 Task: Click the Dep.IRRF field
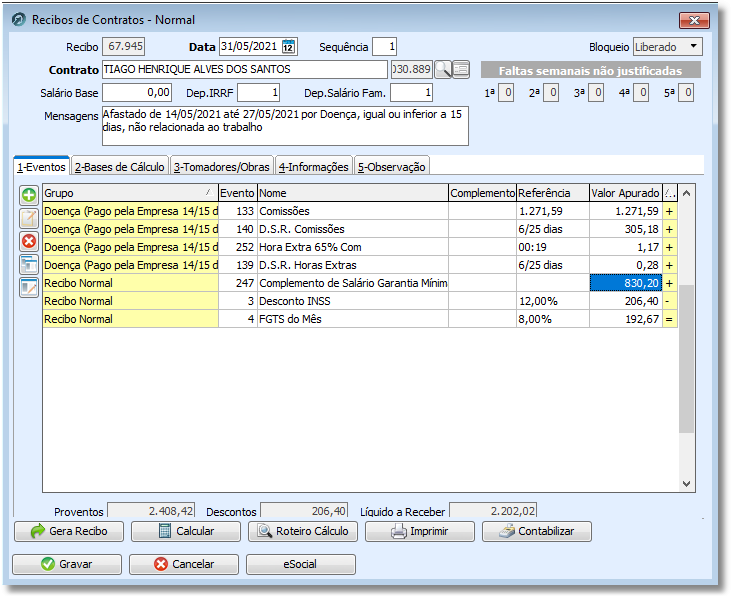coord(258,92)
